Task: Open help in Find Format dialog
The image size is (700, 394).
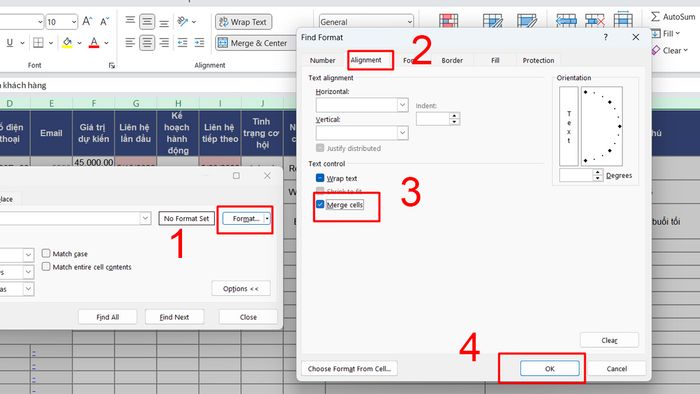Action: [x=605, y=37]
